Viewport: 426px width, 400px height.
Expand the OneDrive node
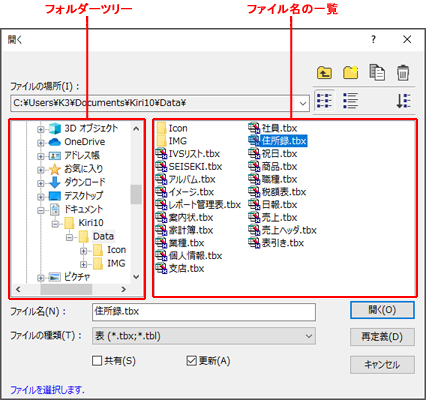click(x=41, y=143)
